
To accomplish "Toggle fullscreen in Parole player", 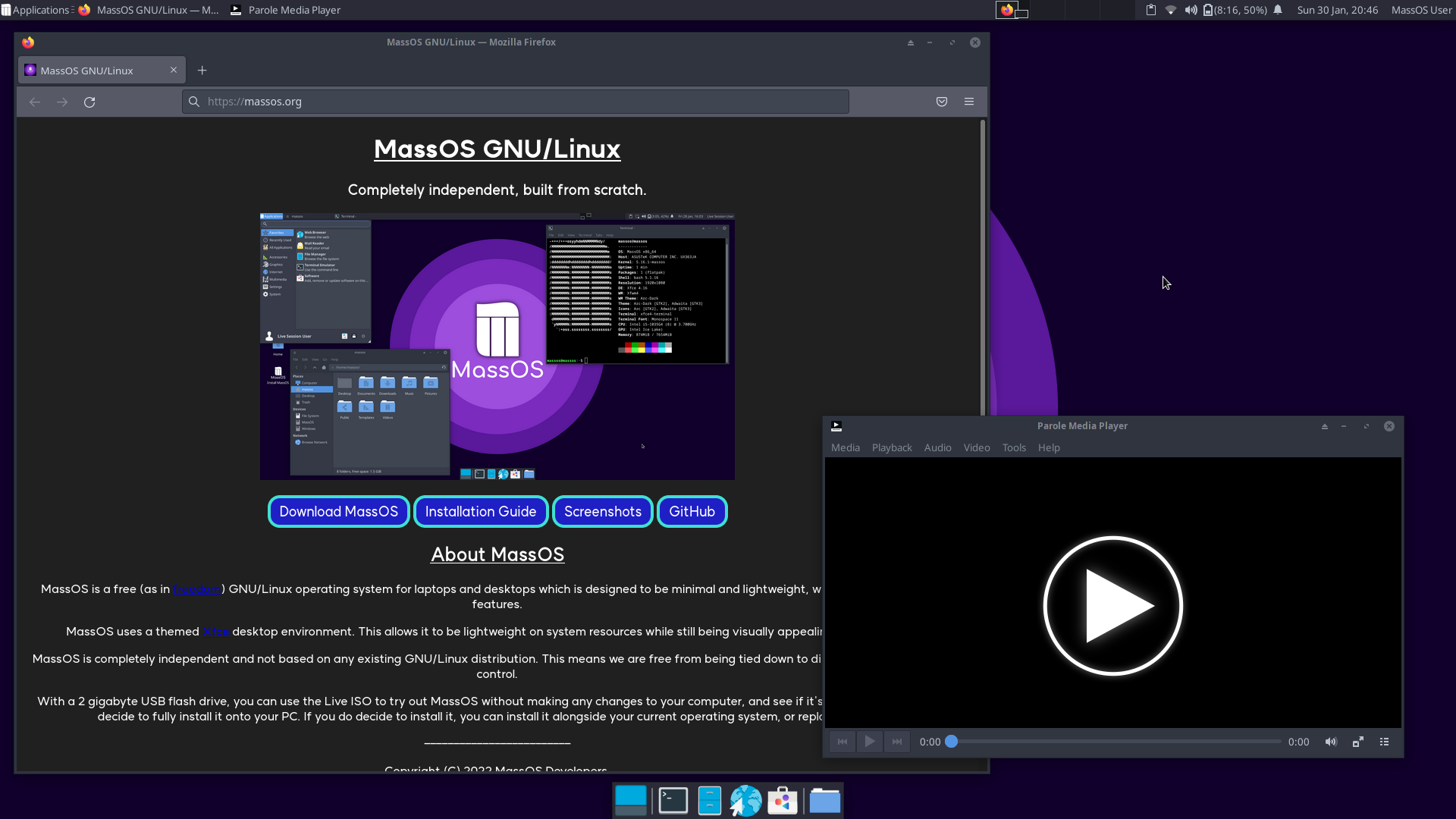I will pos(1358,742).
